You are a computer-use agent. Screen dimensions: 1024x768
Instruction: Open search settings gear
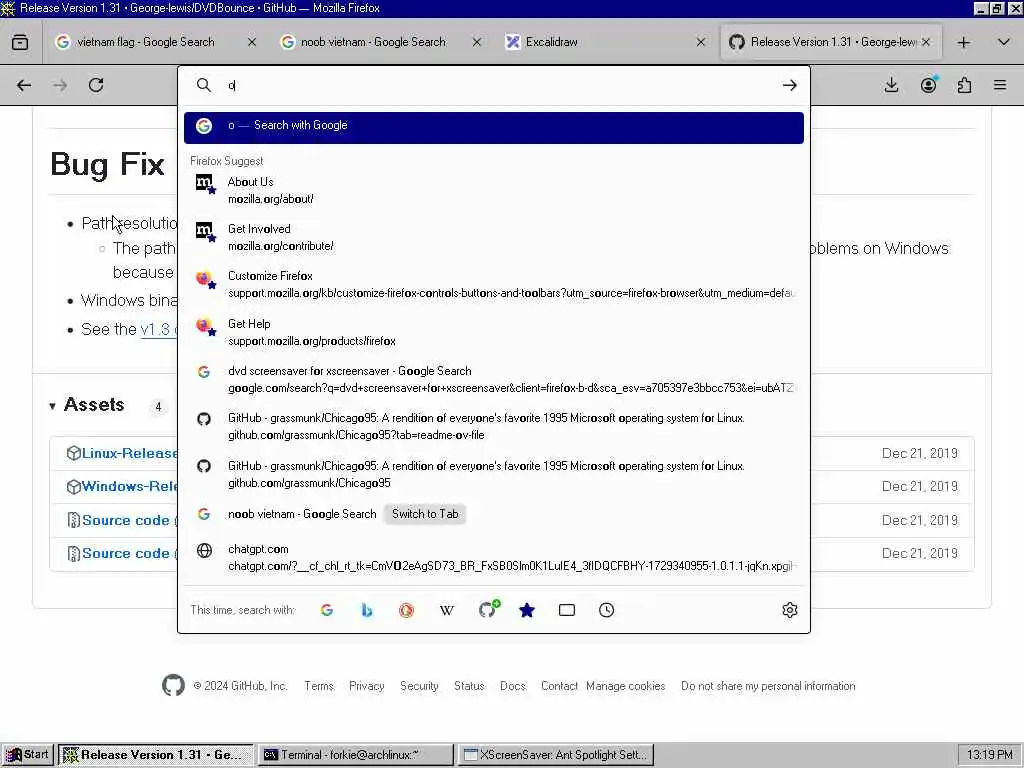790,610
